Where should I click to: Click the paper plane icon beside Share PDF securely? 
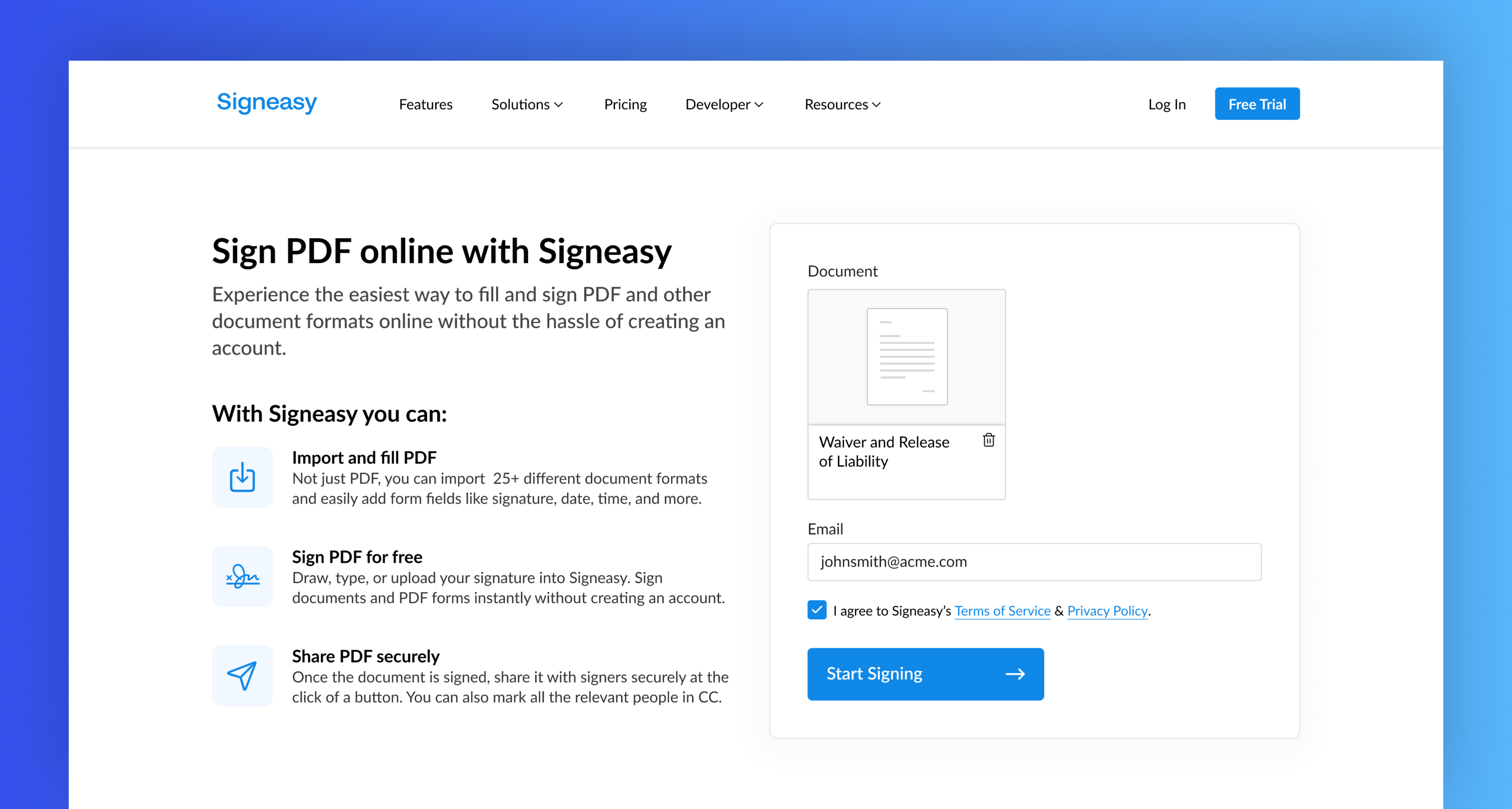pyautogui.click(x=242, y=676)
